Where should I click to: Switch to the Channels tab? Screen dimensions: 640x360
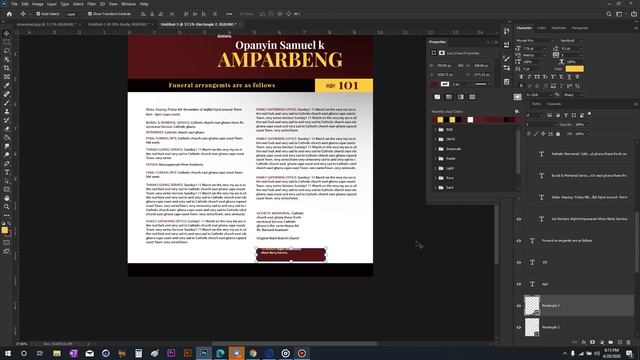pos(554,104)
